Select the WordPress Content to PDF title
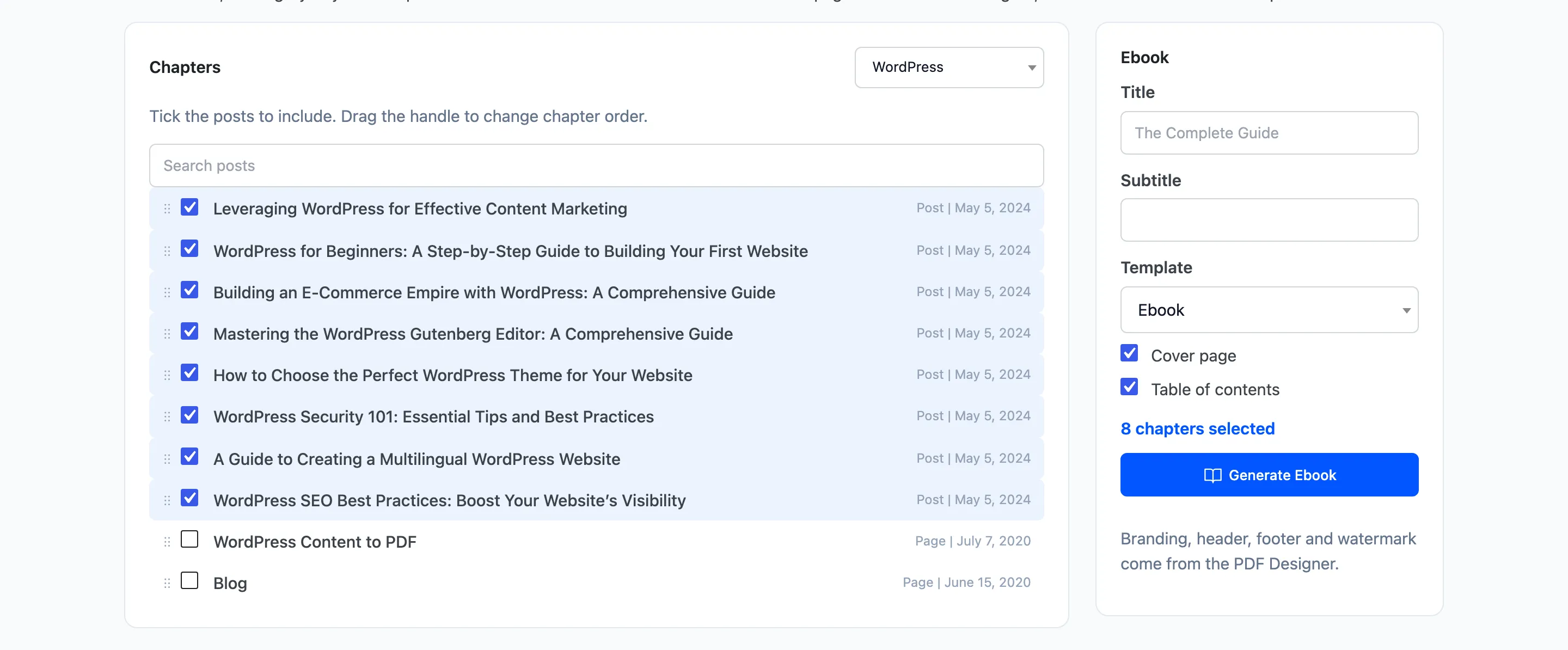Viewport: 1568px width, 650px height. (315, 542)
